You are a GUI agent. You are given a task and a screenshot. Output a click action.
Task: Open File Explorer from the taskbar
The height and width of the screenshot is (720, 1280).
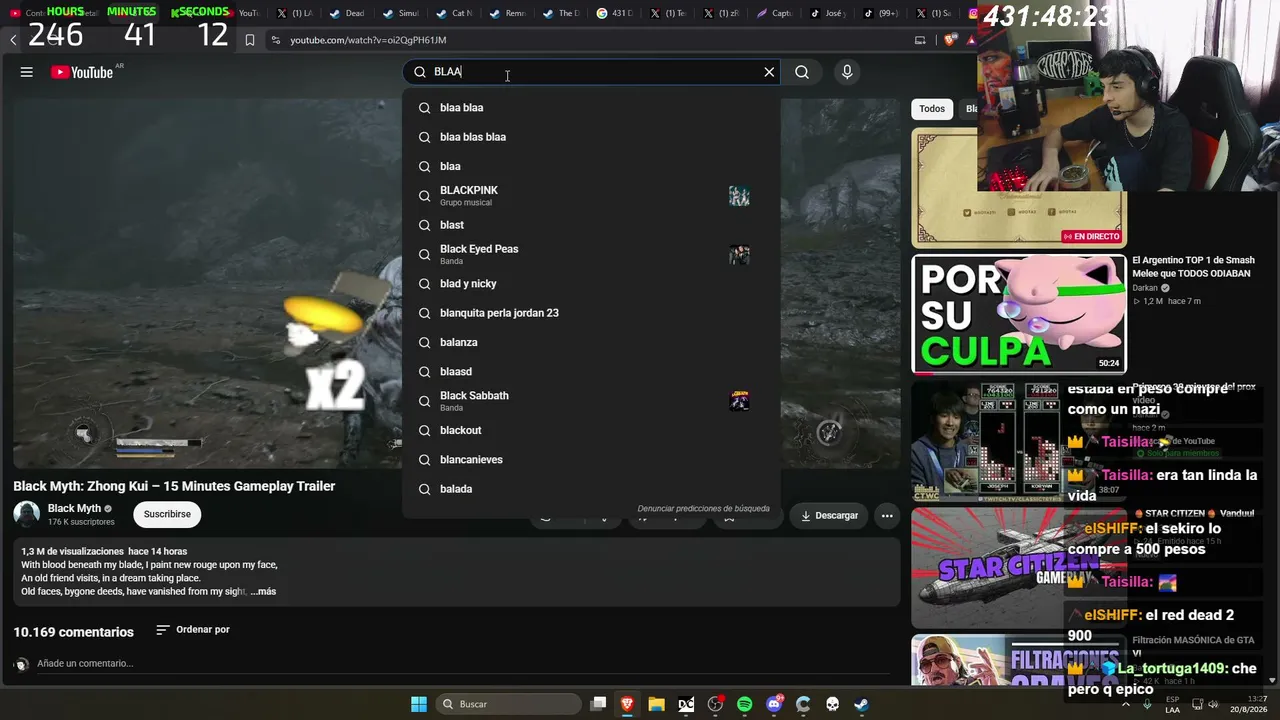tap(656, 704)
